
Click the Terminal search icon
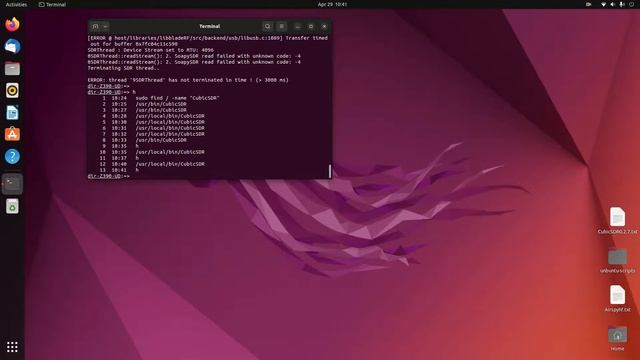click(x=267, y=26)
